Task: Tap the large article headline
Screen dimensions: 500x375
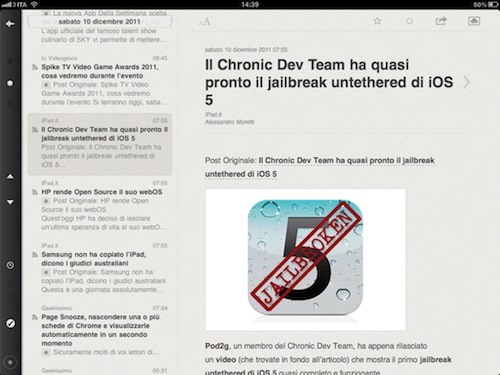Action: click(329, 82)
